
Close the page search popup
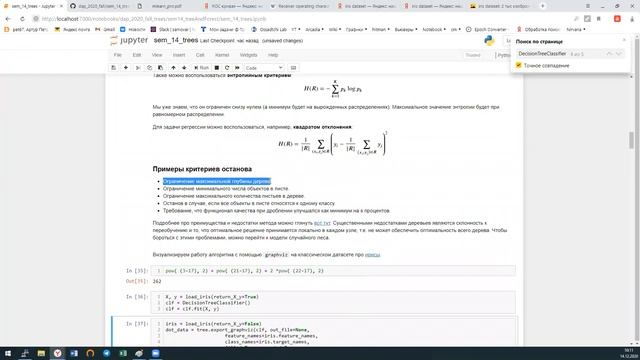[x=624, y=40]
